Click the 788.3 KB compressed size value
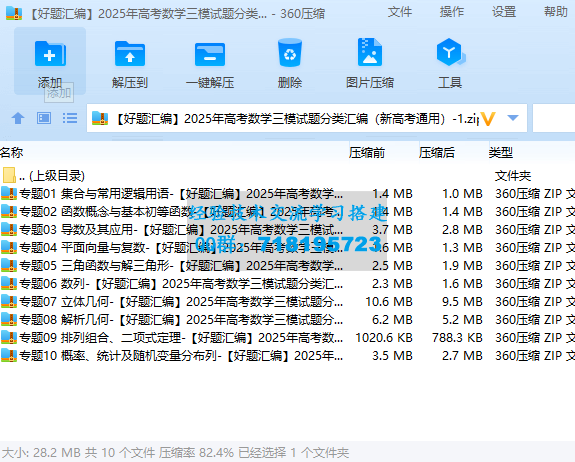Viewport: 575px width, 462px height. (x=457, y=337)
